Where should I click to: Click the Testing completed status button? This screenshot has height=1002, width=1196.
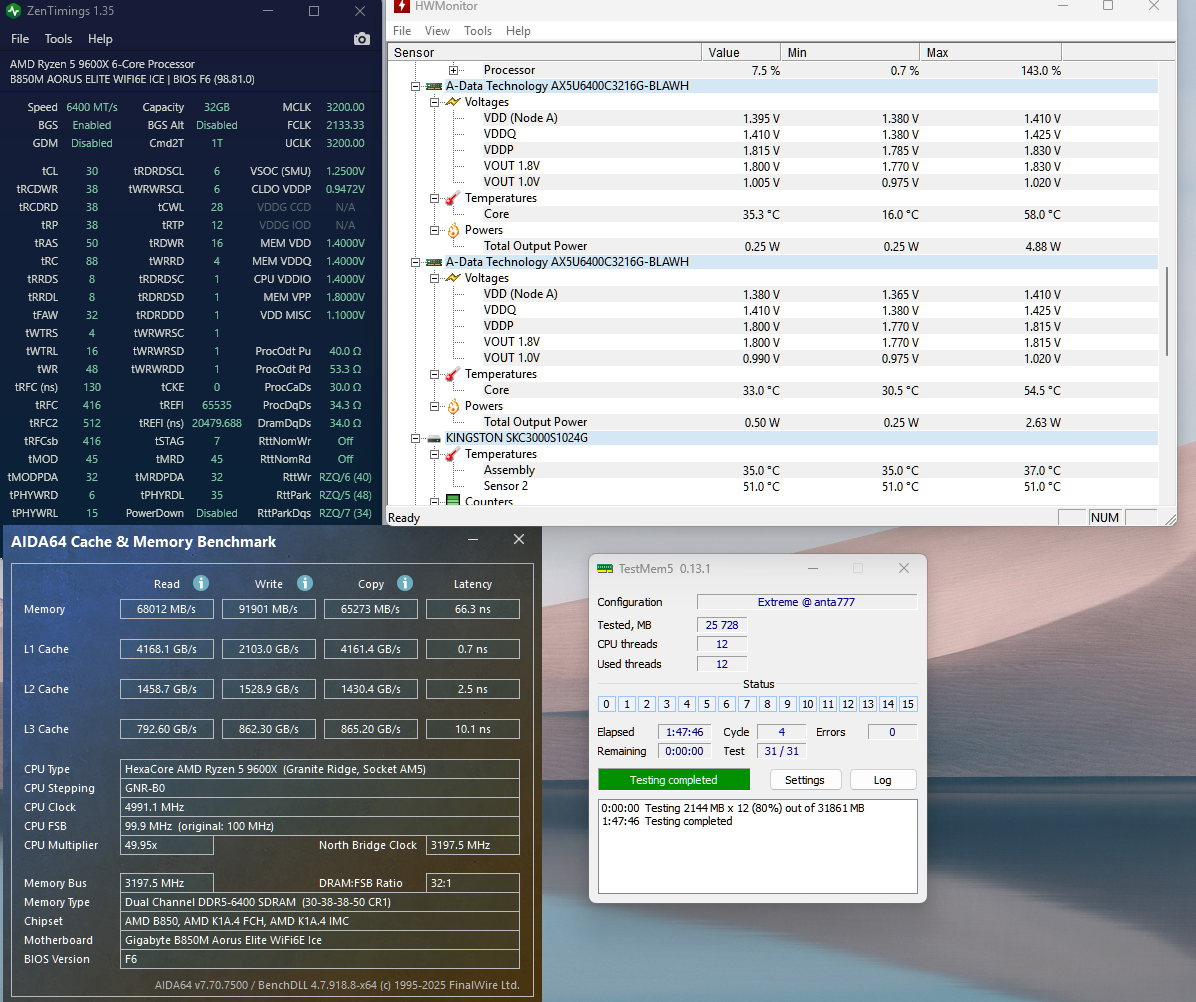pyautogui.click(x=674, y=780)
